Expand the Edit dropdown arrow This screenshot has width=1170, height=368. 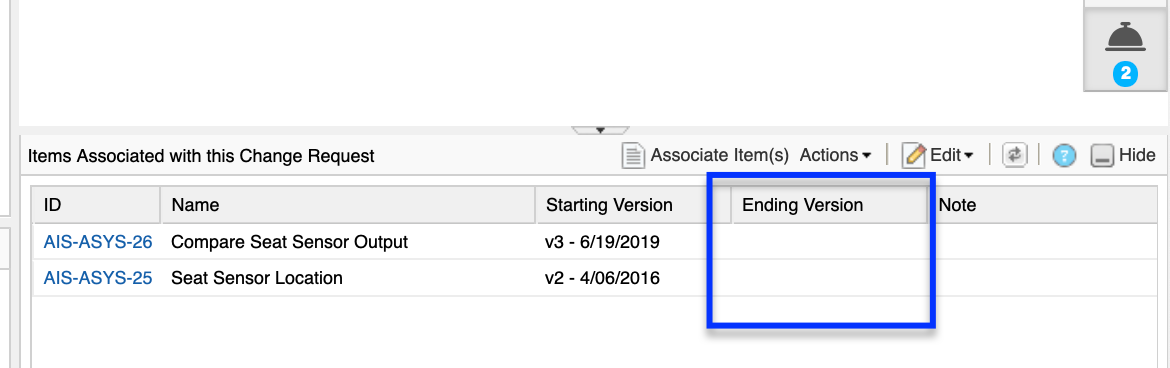click(969, 156)
